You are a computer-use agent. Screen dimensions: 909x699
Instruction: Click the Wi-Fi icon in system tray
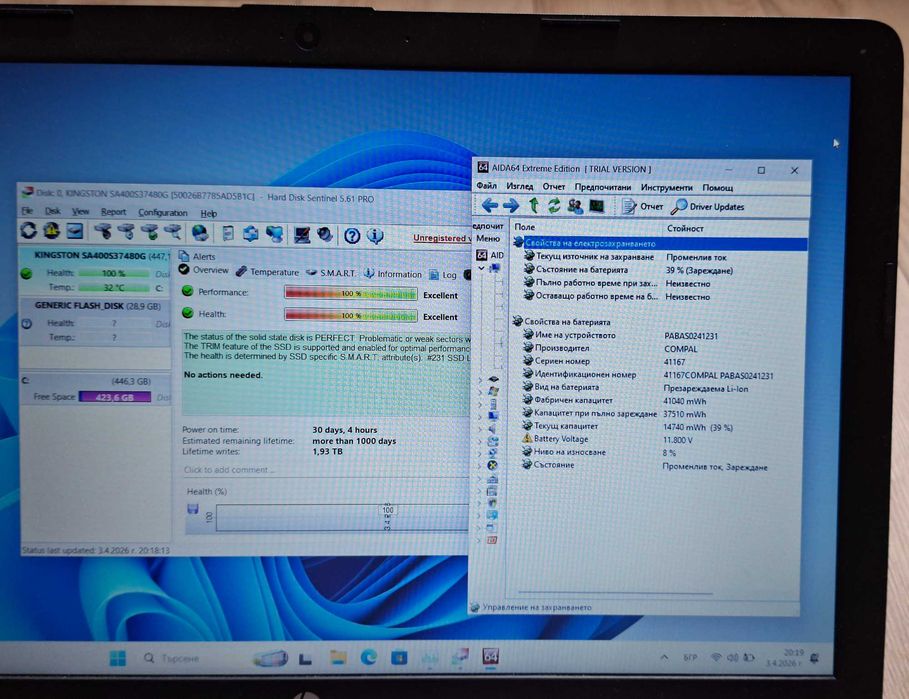(x=716, y=657)
